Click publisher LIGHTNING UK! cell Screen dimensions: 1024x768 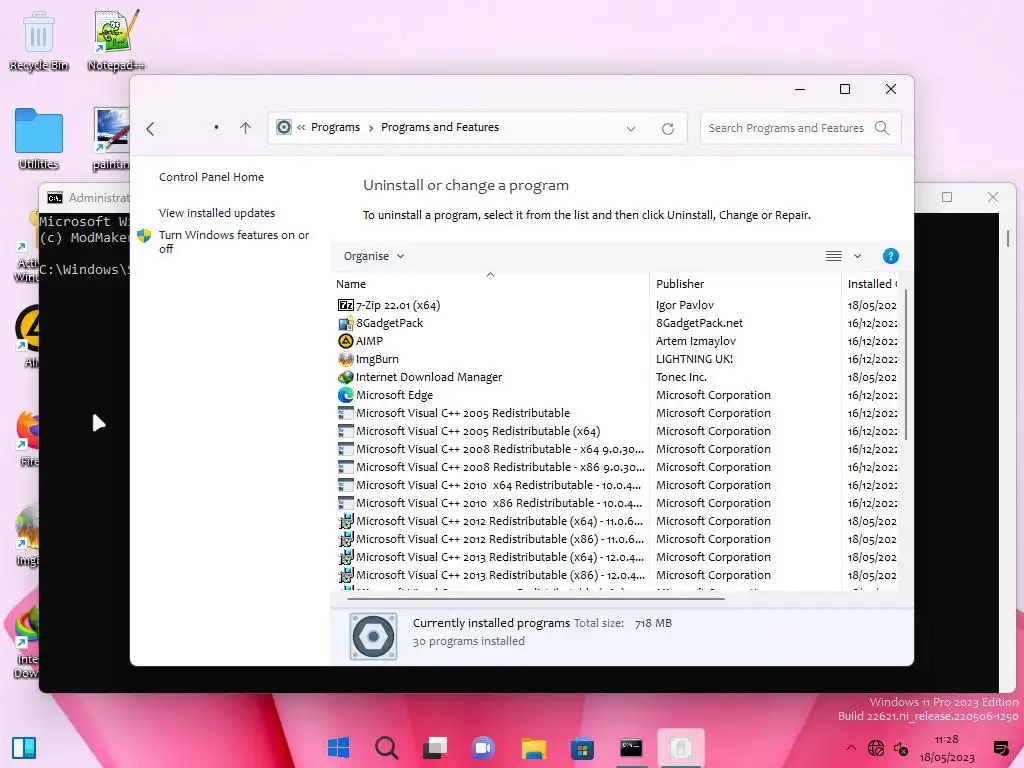point(694,359)
